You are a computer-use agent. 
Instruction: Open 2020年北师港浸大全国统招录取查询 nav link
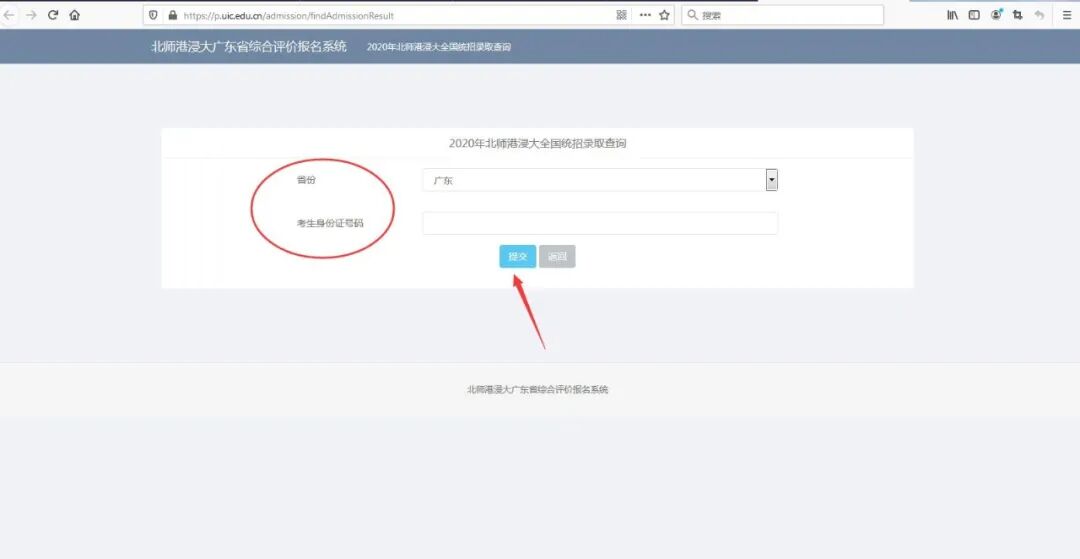tap(439, 47)
